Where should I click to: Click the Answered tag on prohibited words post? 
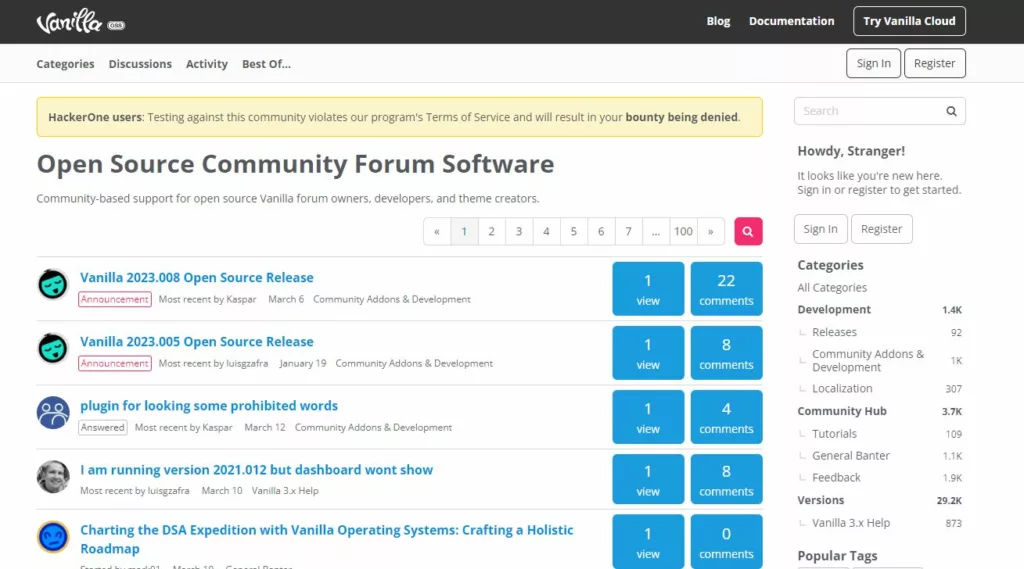point(103,427)
